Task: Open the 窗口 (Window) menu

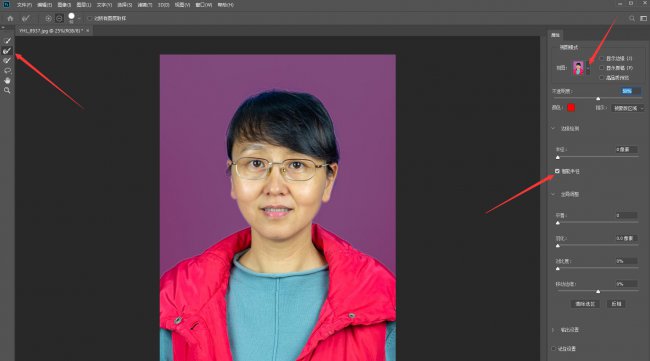Action: tap(204, 5)
